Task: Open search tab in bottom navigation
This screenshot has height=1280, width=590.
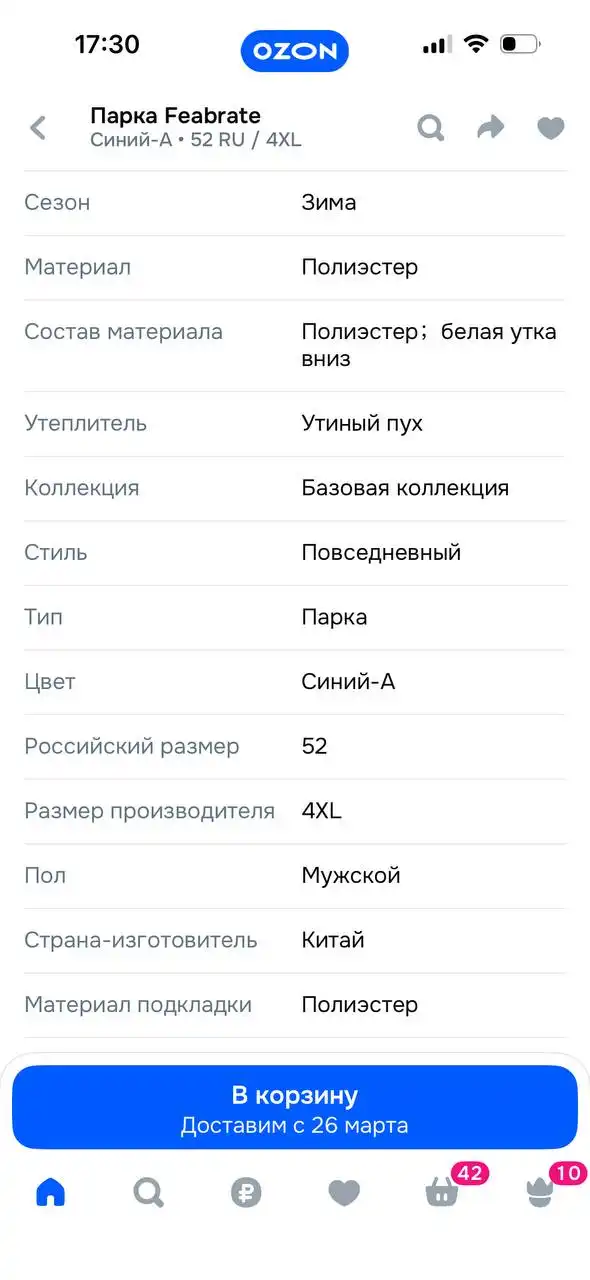Action: pos(148,1192)
